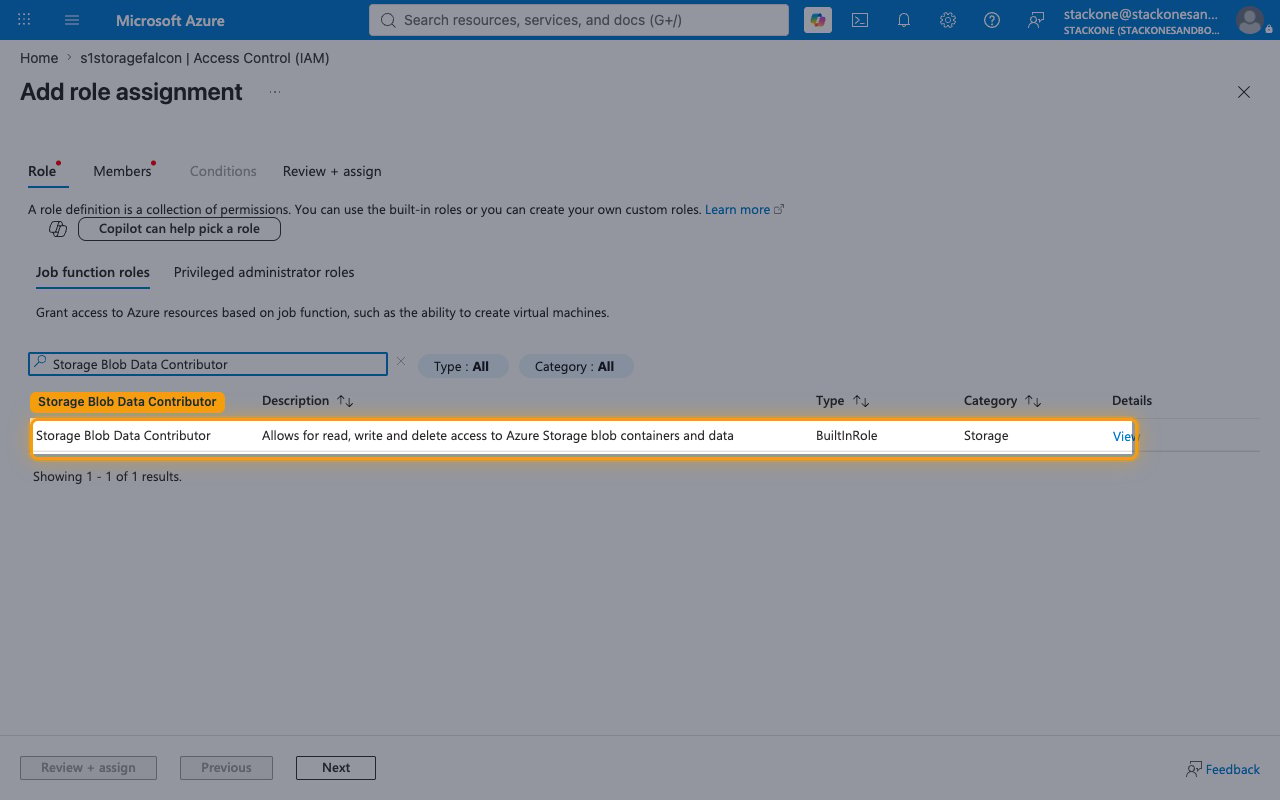Click the Microsoft Azure logo text
The width and height of the screenshot is (1280, 800).
pos(170,20)
